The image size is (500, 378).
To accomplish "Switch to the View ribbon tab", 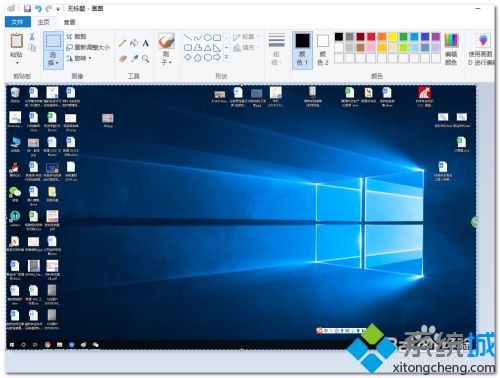I will pyautogui.click(x=69, y=22).
